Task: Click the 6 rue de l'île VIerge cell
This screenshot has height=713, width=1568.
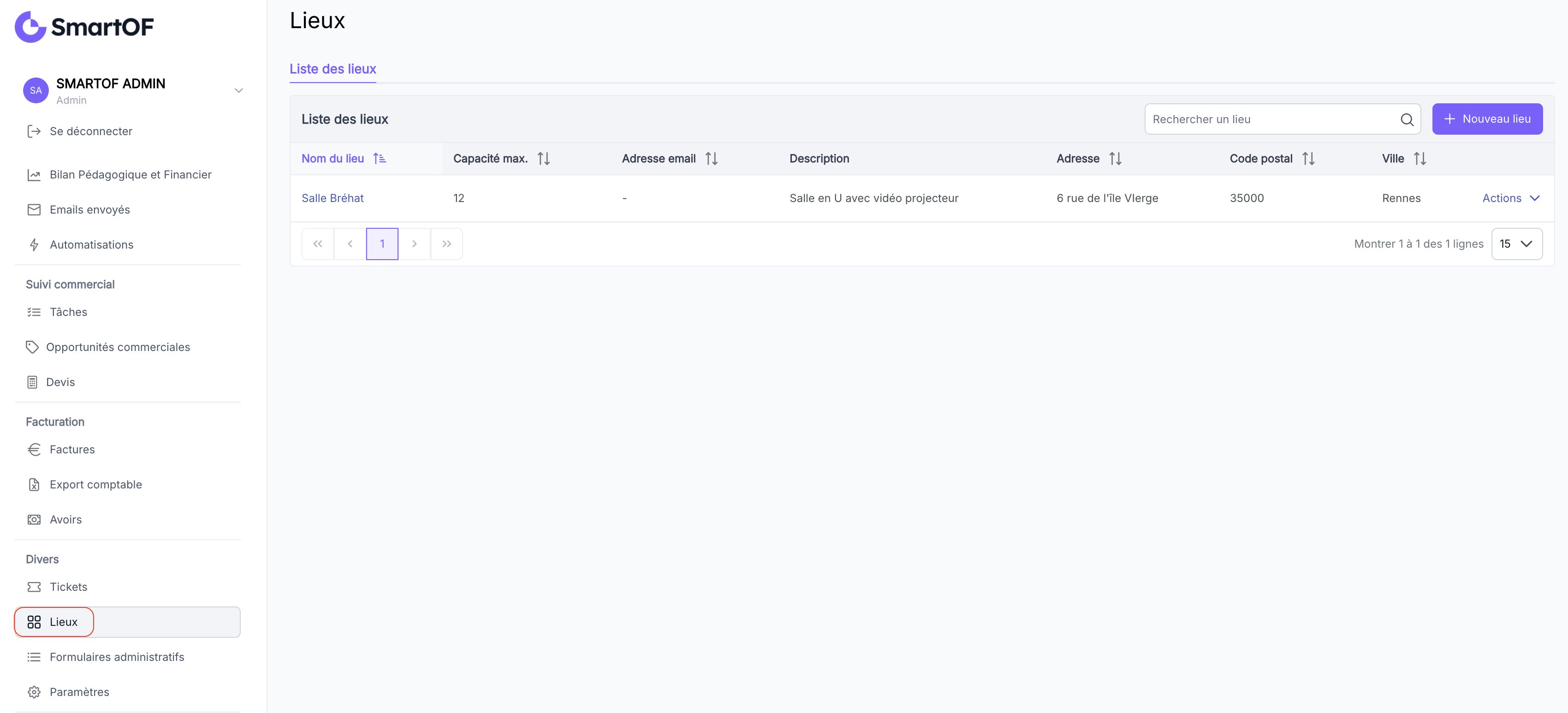Action: coord(1107,198)
